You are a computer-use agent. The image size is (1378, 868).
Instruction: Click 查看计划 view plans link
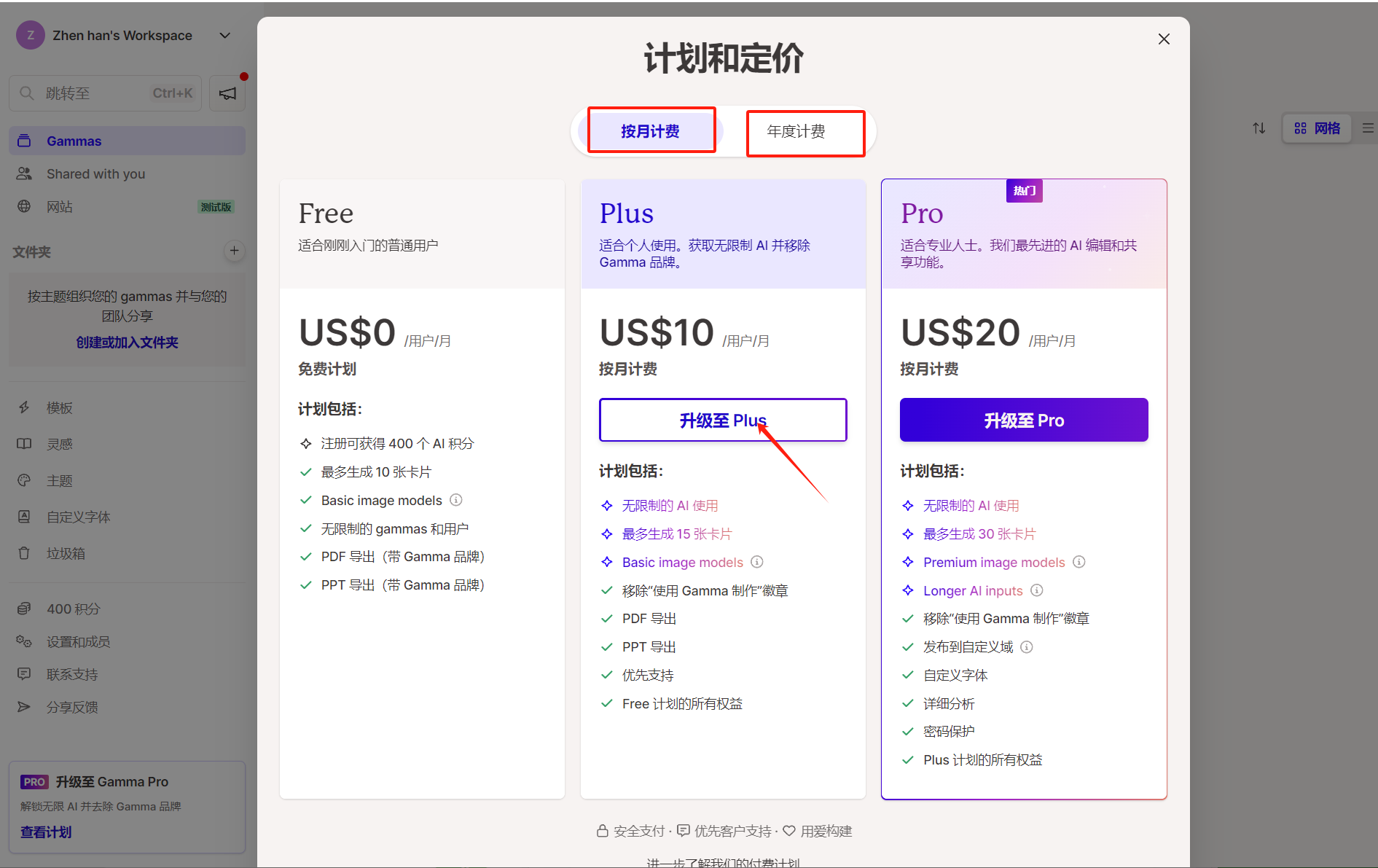point(46,832)
